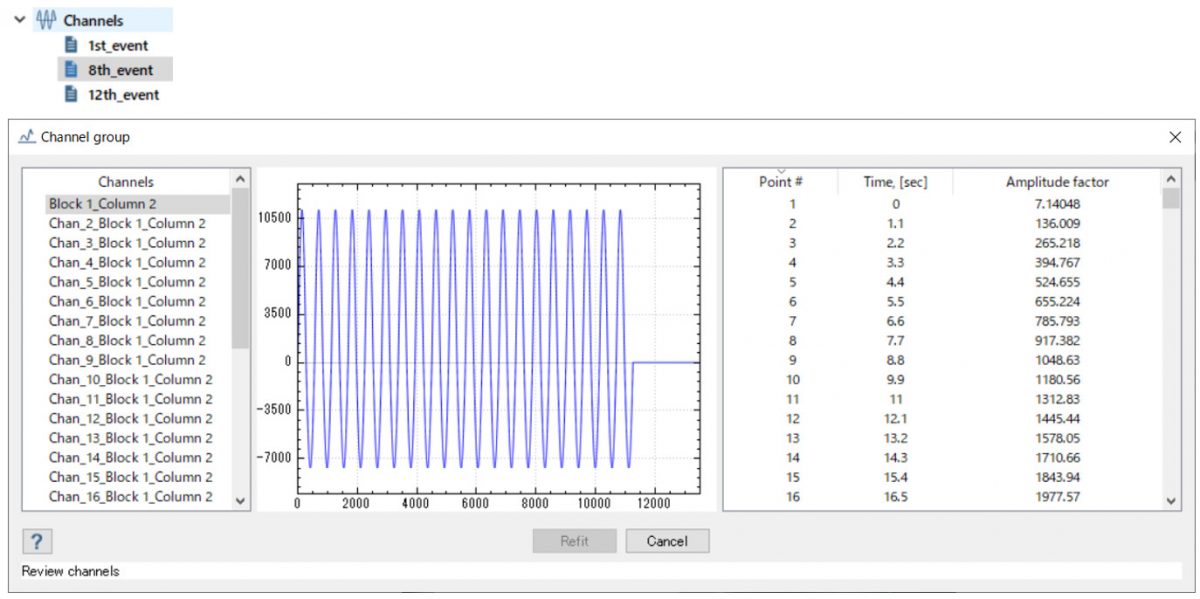Click the 8th_event document icon
The height and width of the screenshot is (599, 1200).
pyautogui.click(x=71, y=70)
